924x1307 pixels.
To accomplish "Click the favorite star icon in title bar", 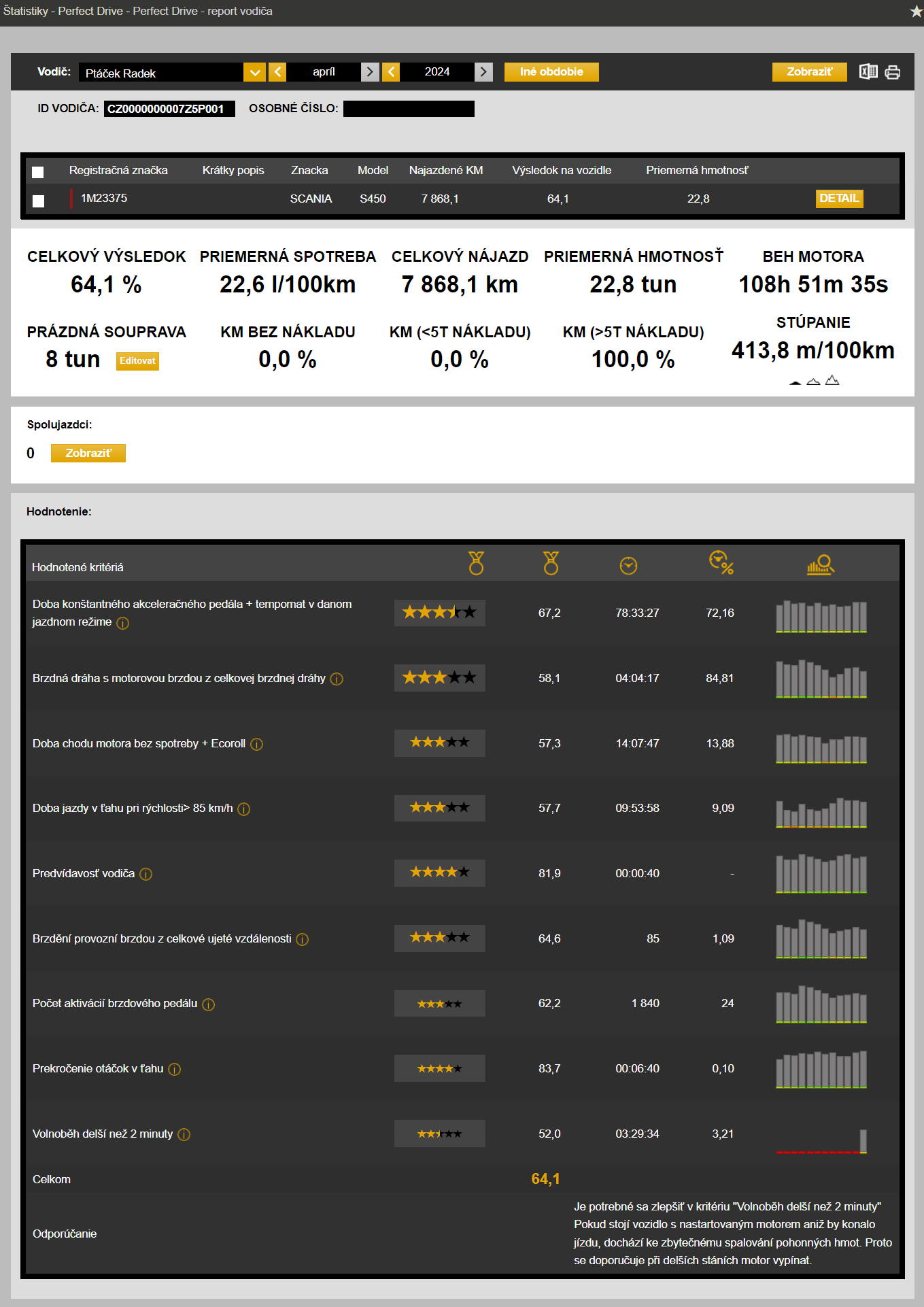I will (915, 12).
